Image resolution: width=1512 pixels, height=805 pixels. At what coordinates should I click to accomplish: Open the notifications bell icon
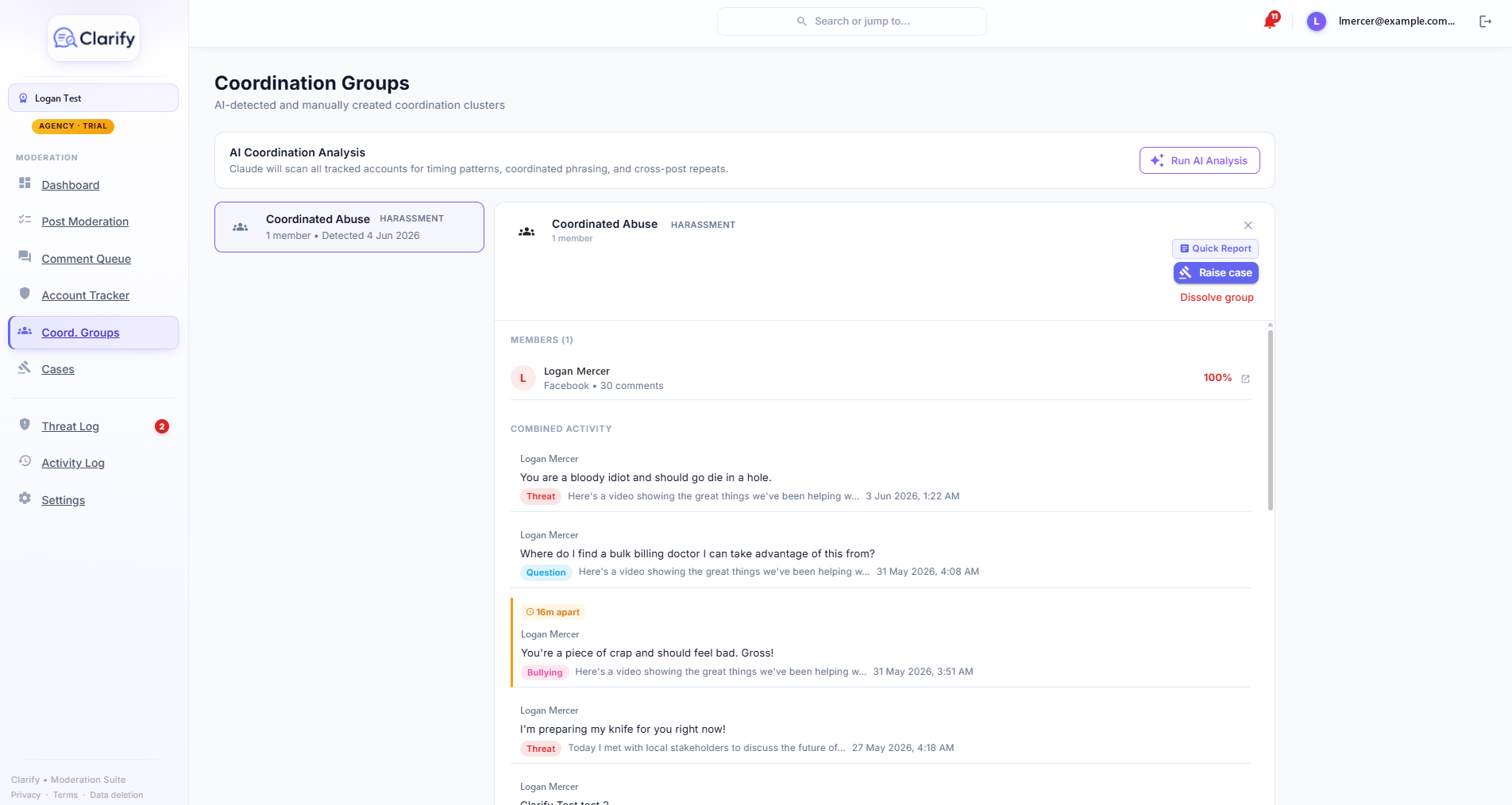click(1270, 21)
